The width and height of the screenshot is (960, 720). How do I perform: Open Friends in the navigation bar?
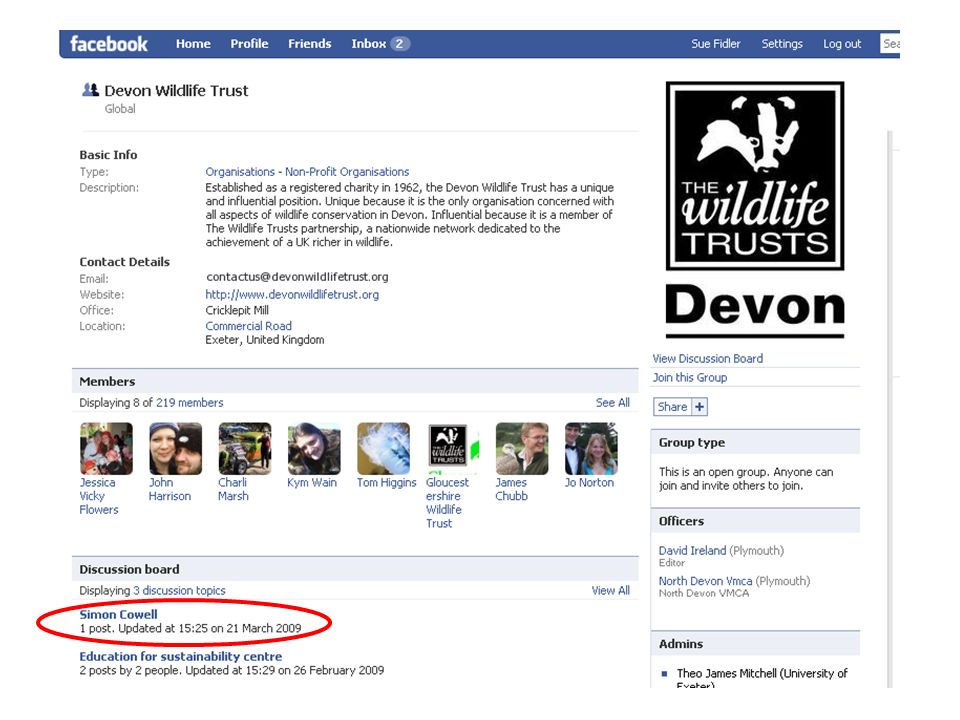[x=309, y=43]
